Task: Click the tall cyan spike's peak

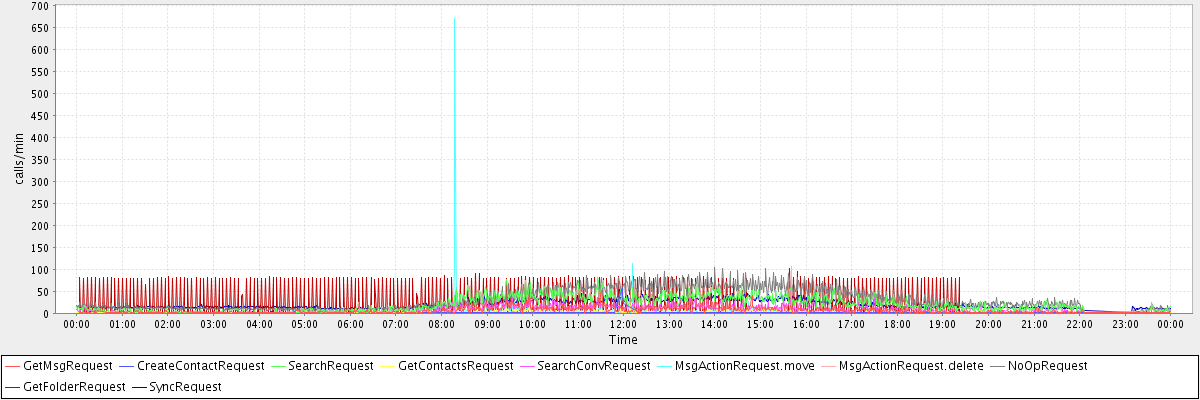Action: click(x=454, y=18)
